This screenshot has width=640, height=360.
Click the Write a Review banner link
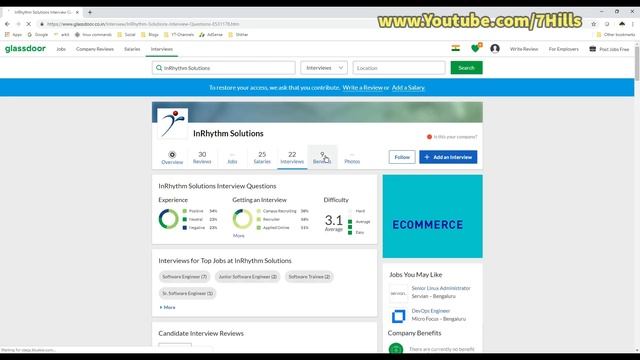point(362,87)
